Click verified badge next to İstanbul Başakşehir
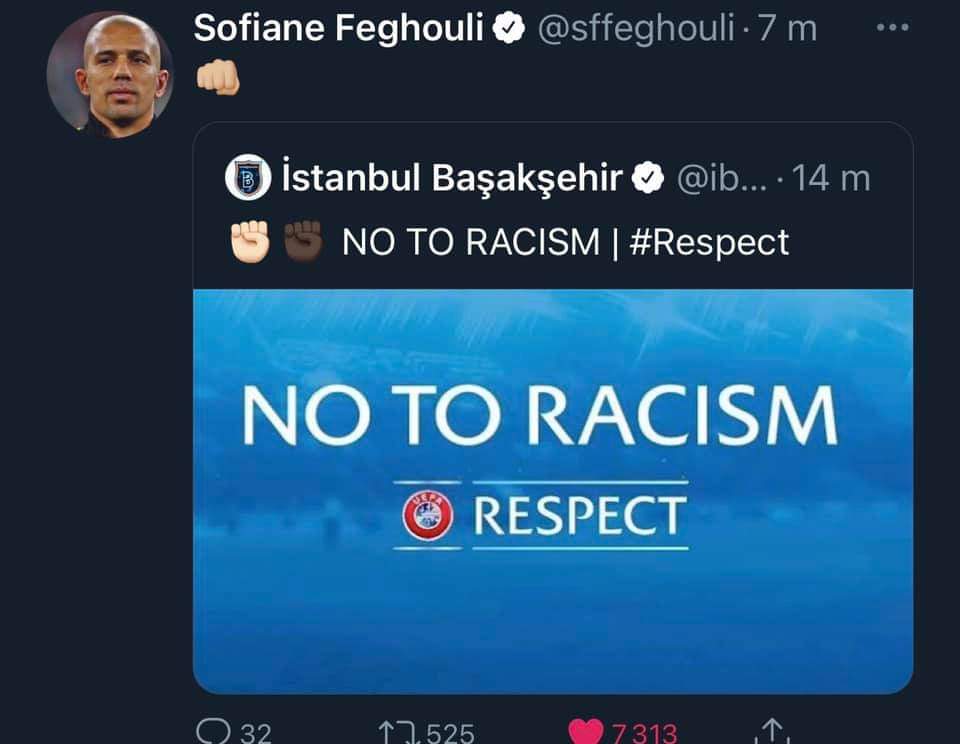This screenshot has height=744, width=960. [650, 180]
